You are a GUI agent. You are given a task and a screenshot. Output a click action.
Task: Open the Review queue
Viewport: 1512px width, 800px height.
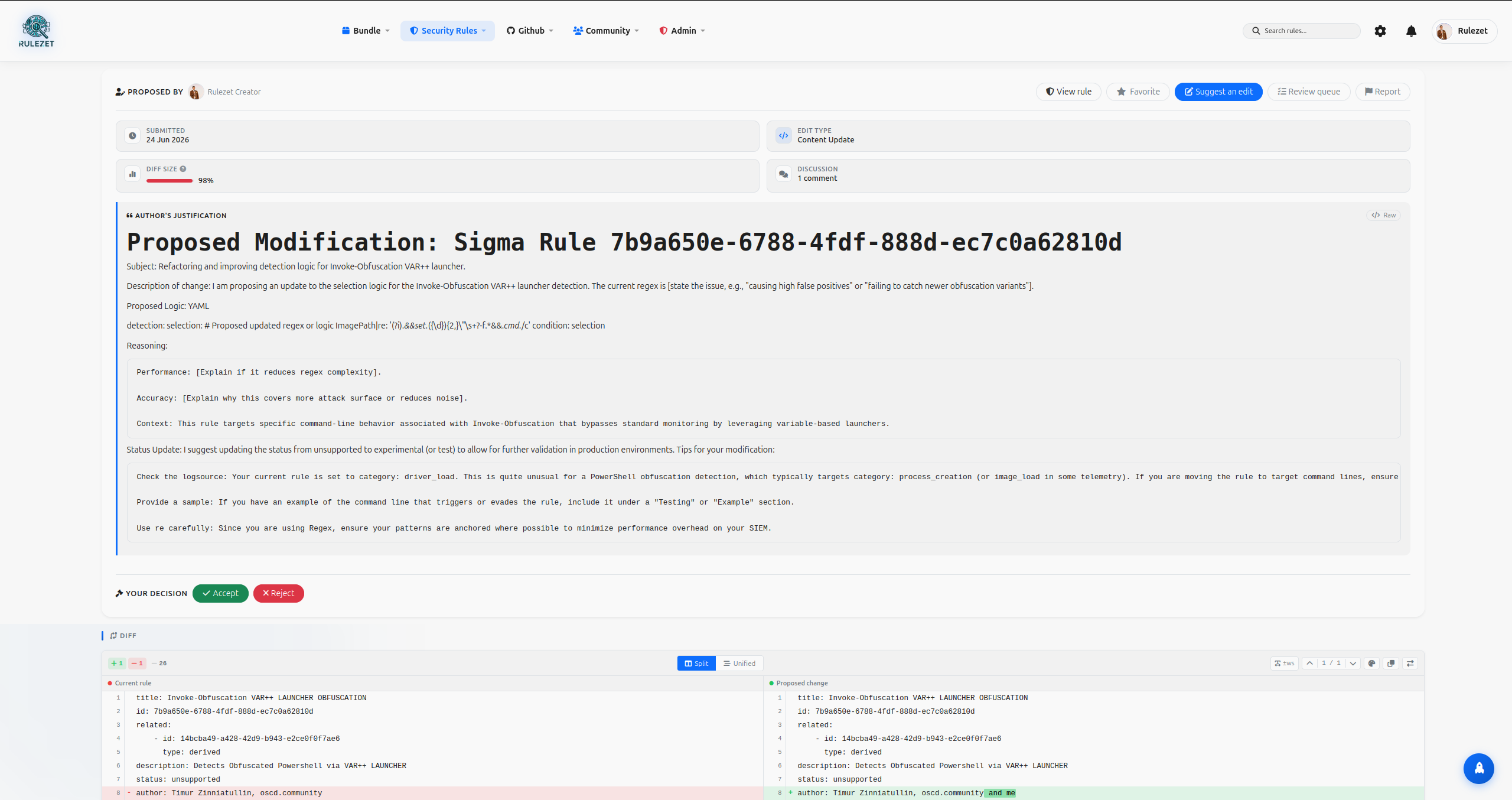coord(1309,92)
